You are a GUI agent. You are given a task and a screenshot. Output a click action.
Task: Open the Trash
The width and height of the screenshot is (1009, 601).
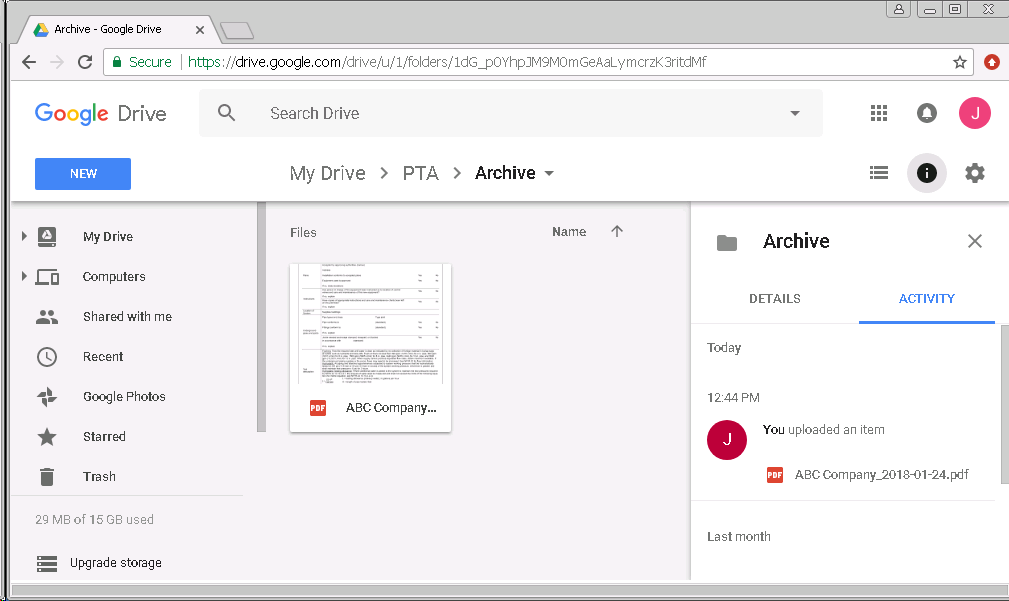pos(99,476)
